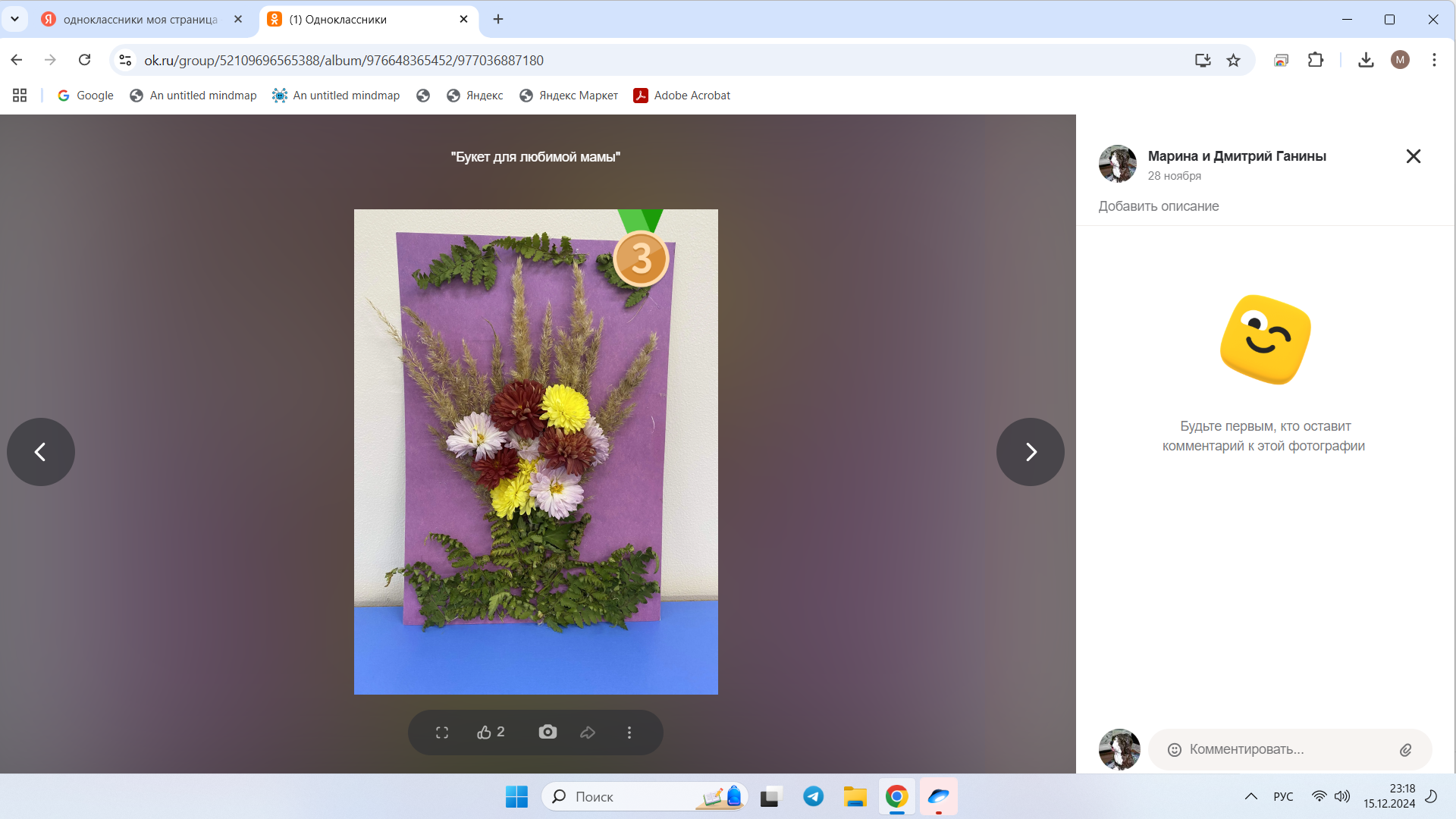Click the Комментировать input field

point(1290,749)
